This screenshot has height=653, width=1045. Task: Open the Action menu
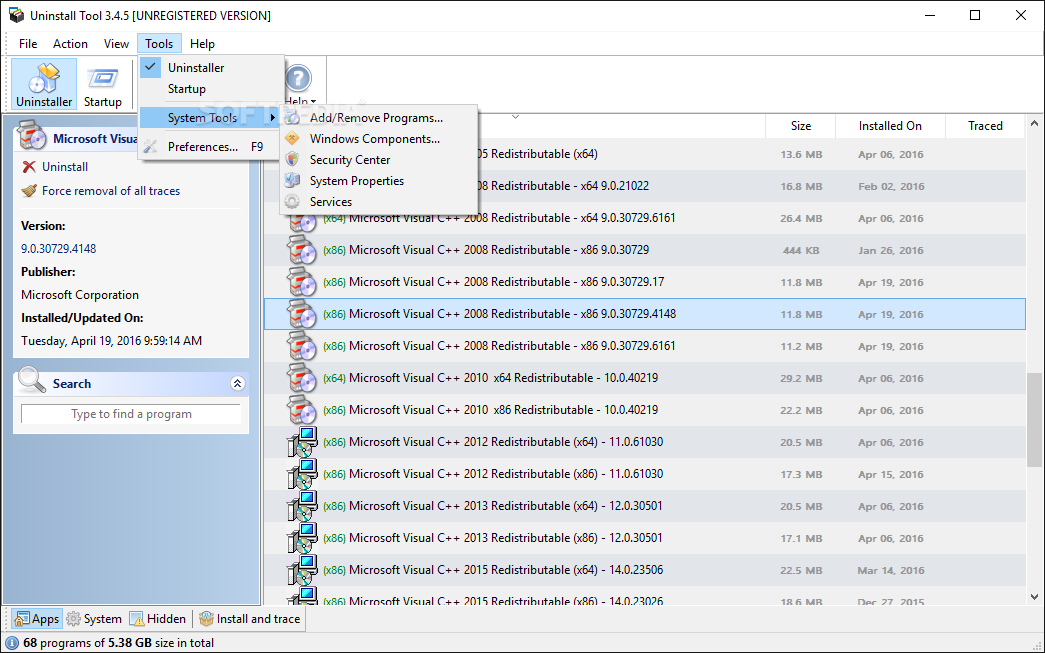(70, 44)
